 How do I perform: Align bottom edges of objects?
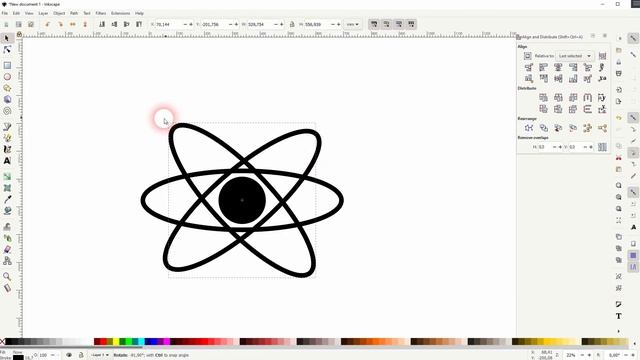pyautogui.click(x=573, y=78)
